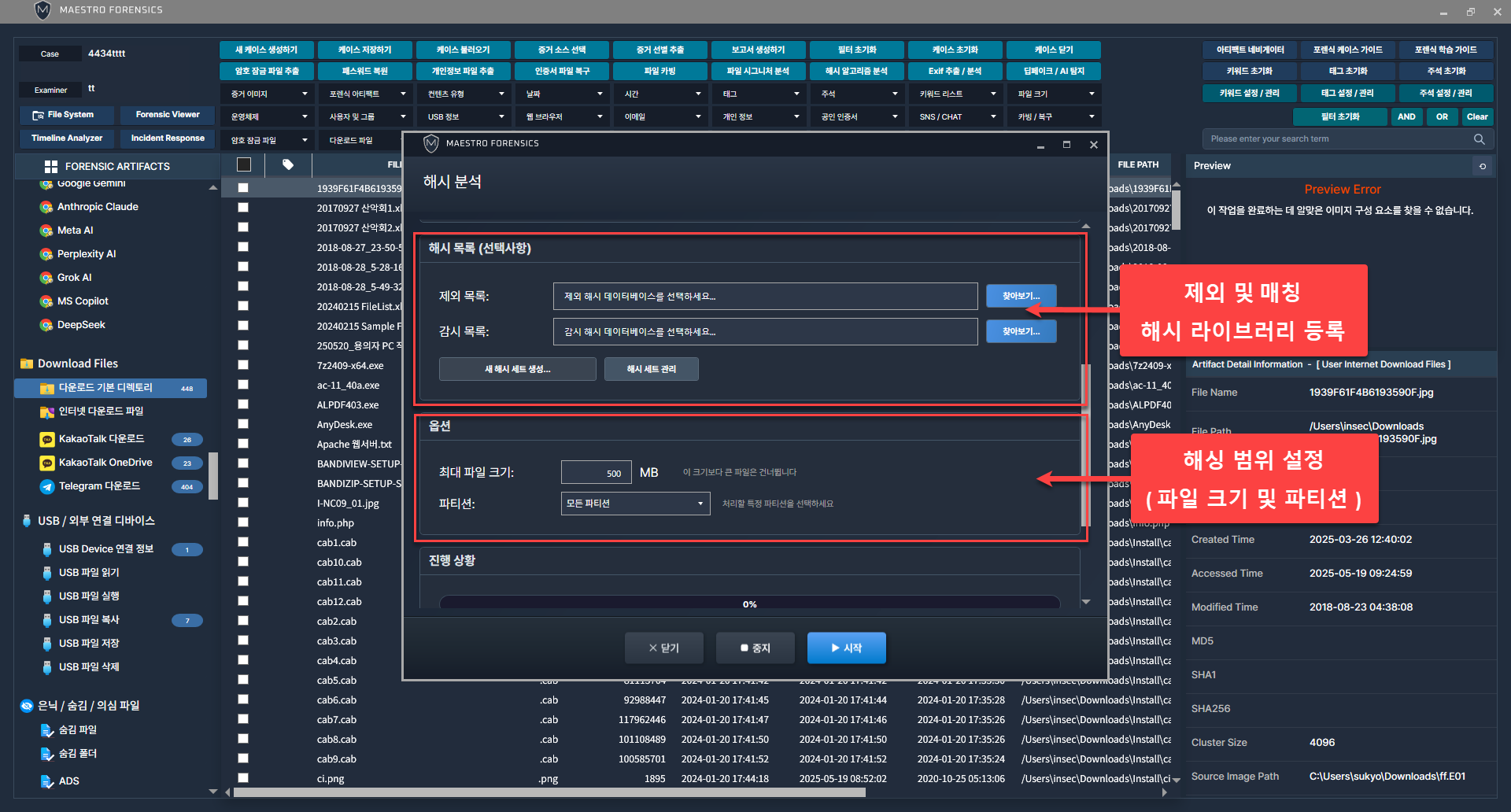Click the hash analysis progress bar
Screen dimensions: 1511x812
point(749,603)
